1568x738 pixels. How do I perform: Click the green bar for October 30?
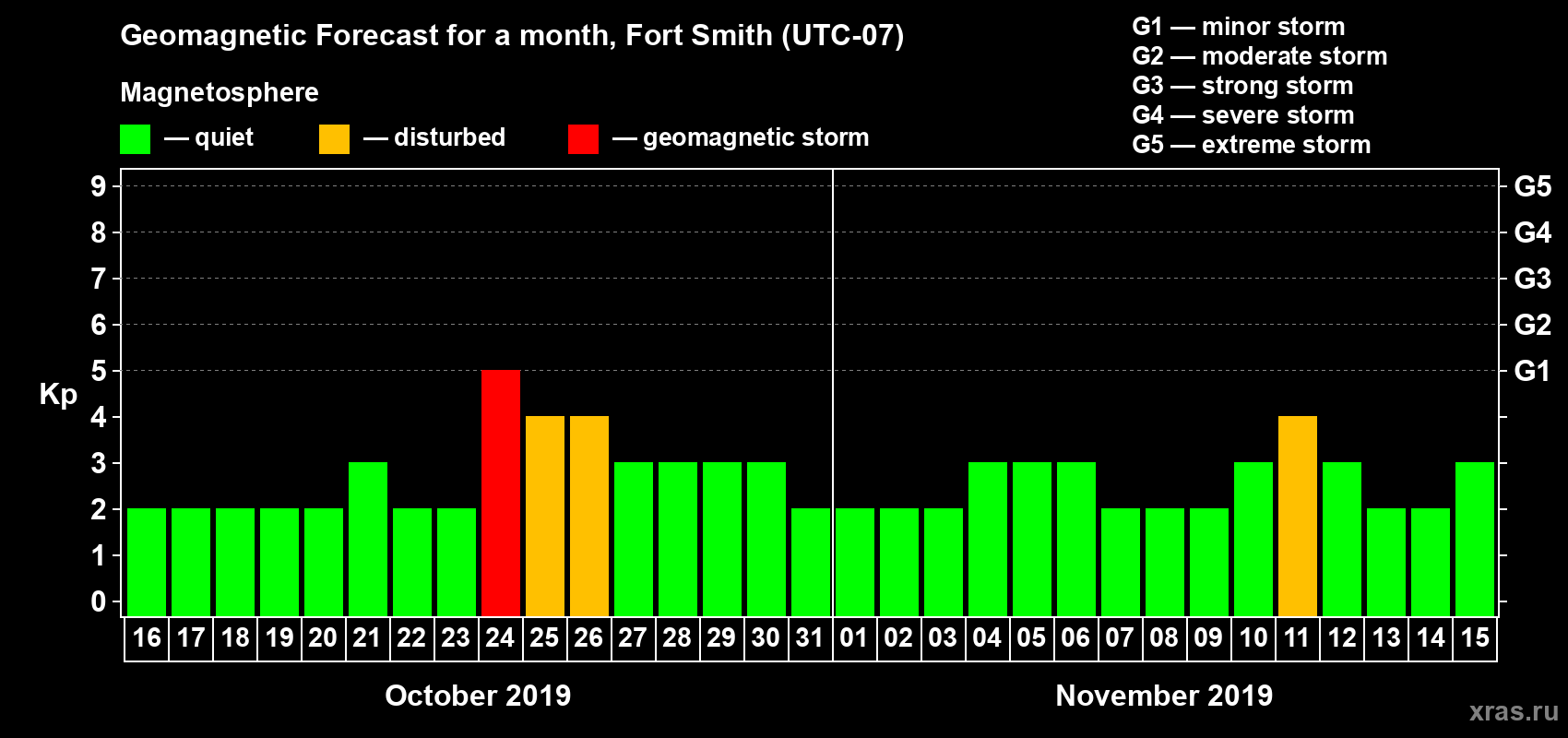point(766,540)
